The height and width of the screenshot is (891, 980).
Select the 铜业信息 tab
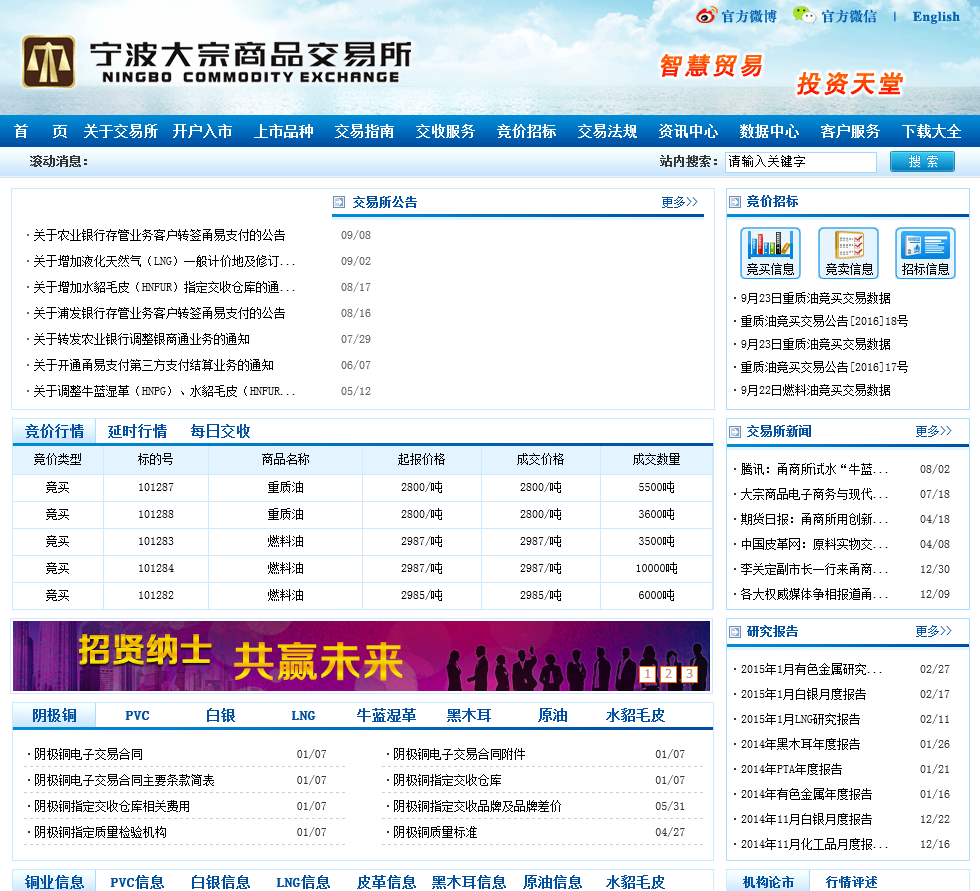(54, 882)
